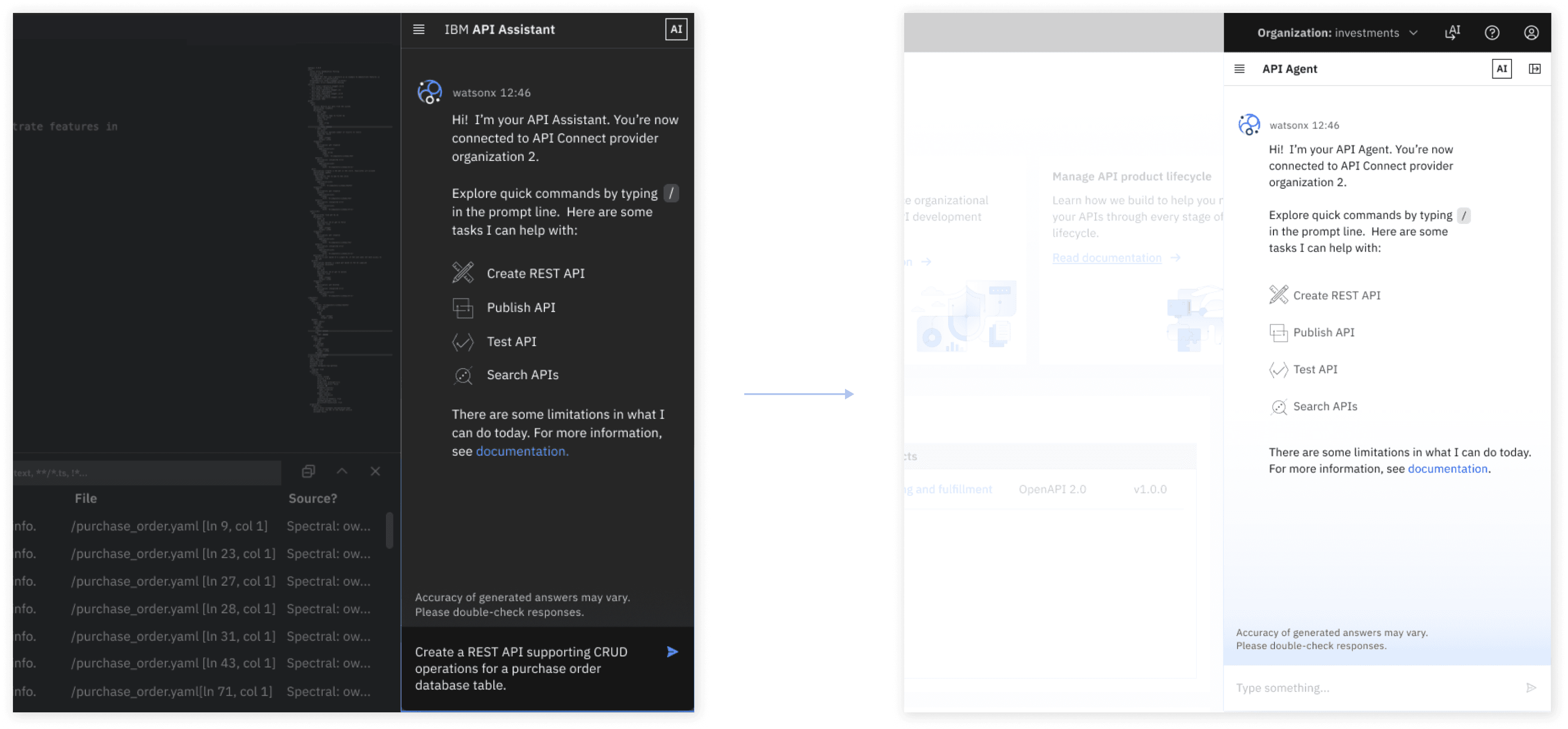
Task: Open the help question mark icon
Action: (1492, 33)
